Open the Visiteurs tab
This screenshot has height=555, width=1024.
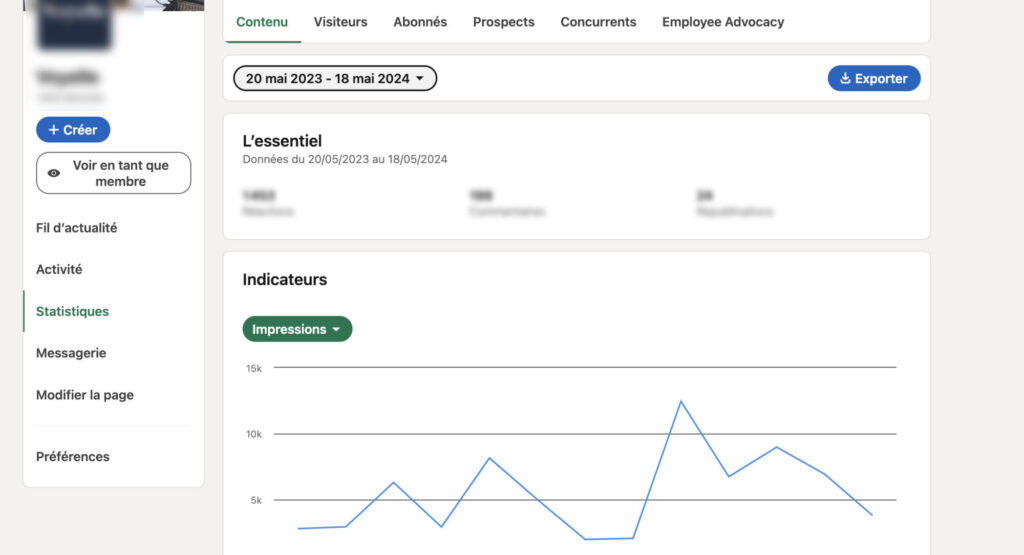[x=340, y=22]
